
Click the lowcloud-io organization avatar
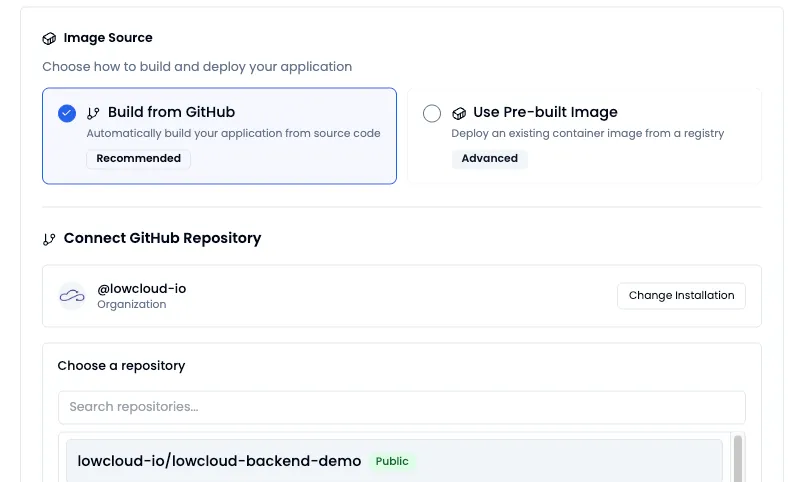pyautogui.click(x=72, y=296)
